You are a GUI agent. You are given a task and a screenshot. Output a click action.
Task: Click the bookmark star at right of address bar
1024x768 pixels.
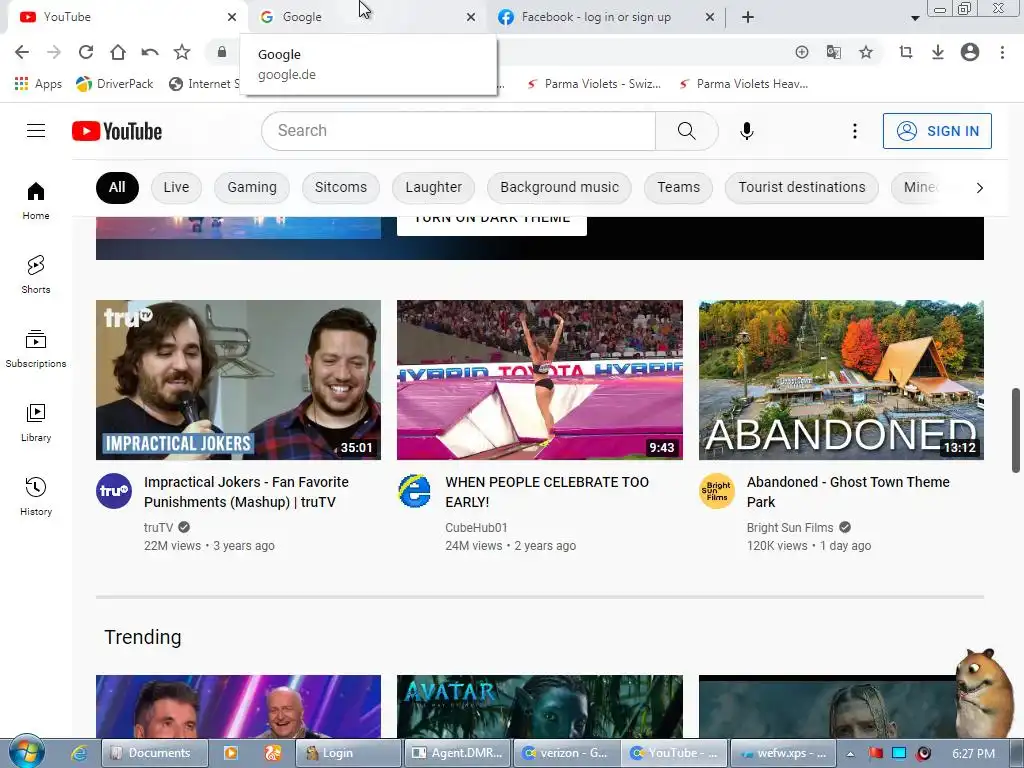(x=865, y=52)
